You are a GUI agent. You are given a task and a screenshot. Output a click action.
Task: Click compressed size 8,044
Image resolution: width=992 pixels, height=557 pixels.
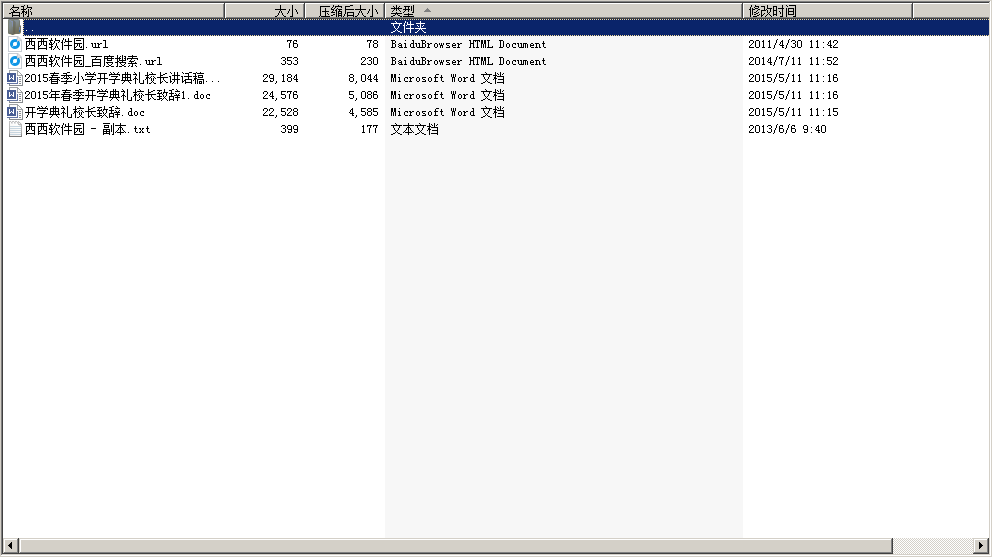(363, 78)
